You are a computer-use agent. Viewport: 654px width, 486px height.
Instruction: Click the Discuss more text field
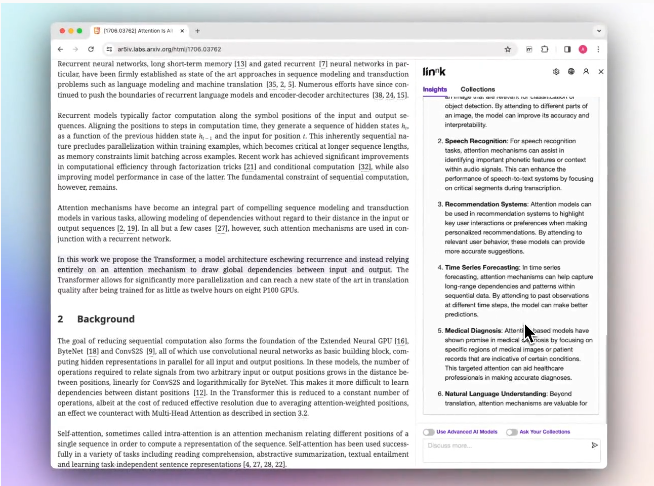pyautogui.click(x=500, y=445)
